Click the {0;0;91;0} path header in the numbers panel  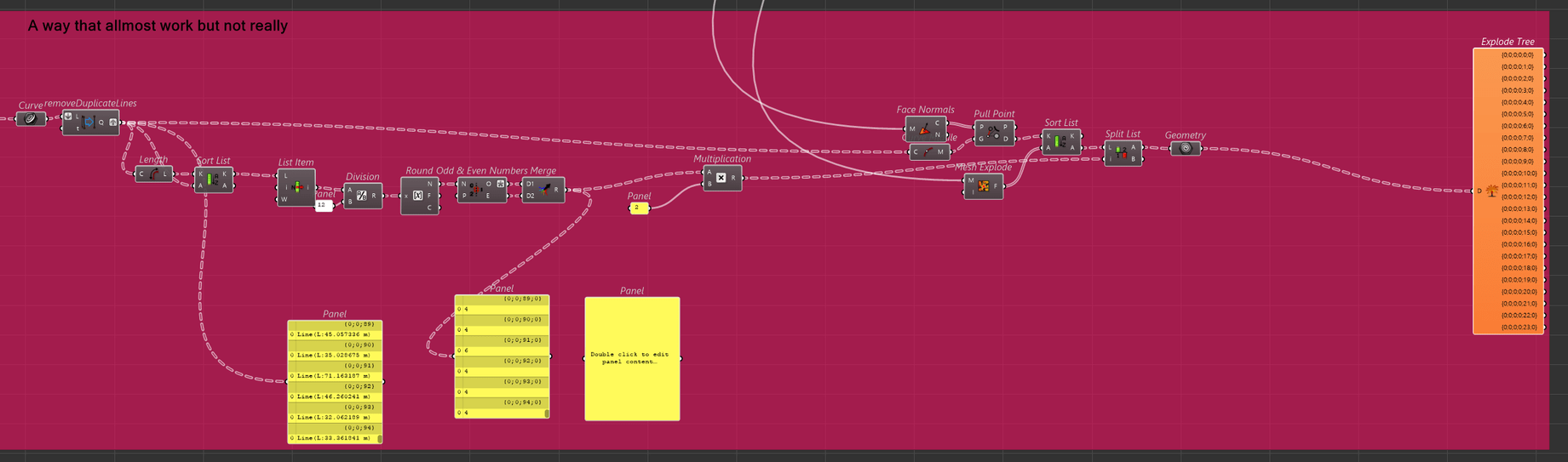coord(502,339)
